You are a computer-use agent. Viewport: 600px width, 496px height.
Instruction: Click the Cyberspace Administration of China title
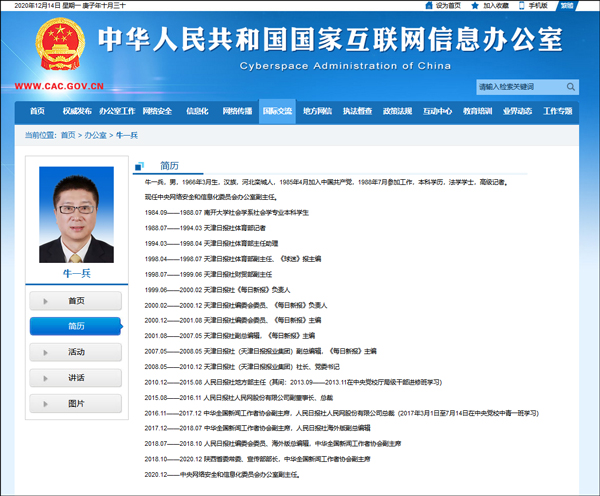pyautogui.click(x=345, y=66)
